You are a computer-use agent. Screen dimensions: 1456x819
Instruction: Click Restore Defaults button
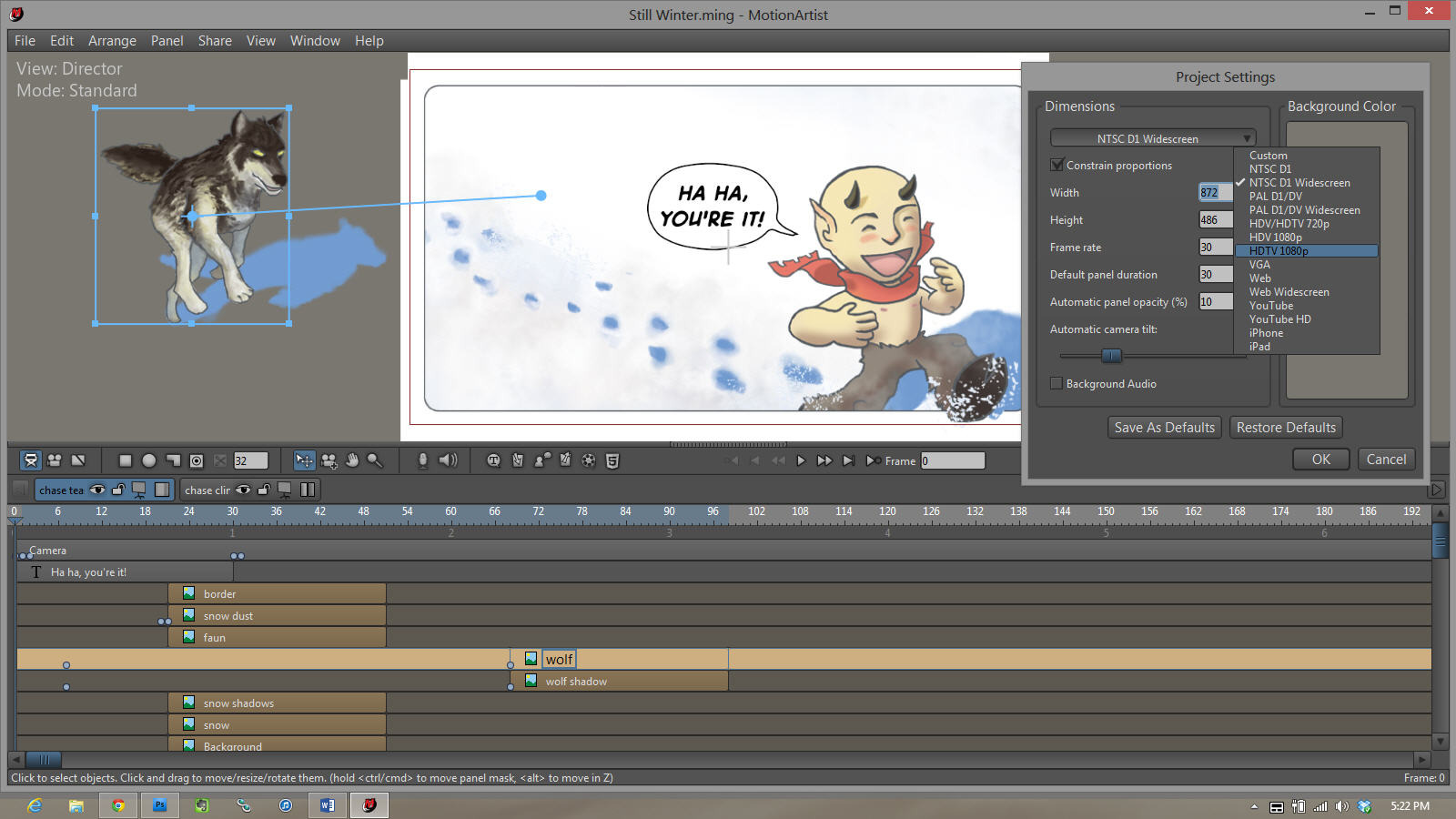click(x=1286, y=428)
